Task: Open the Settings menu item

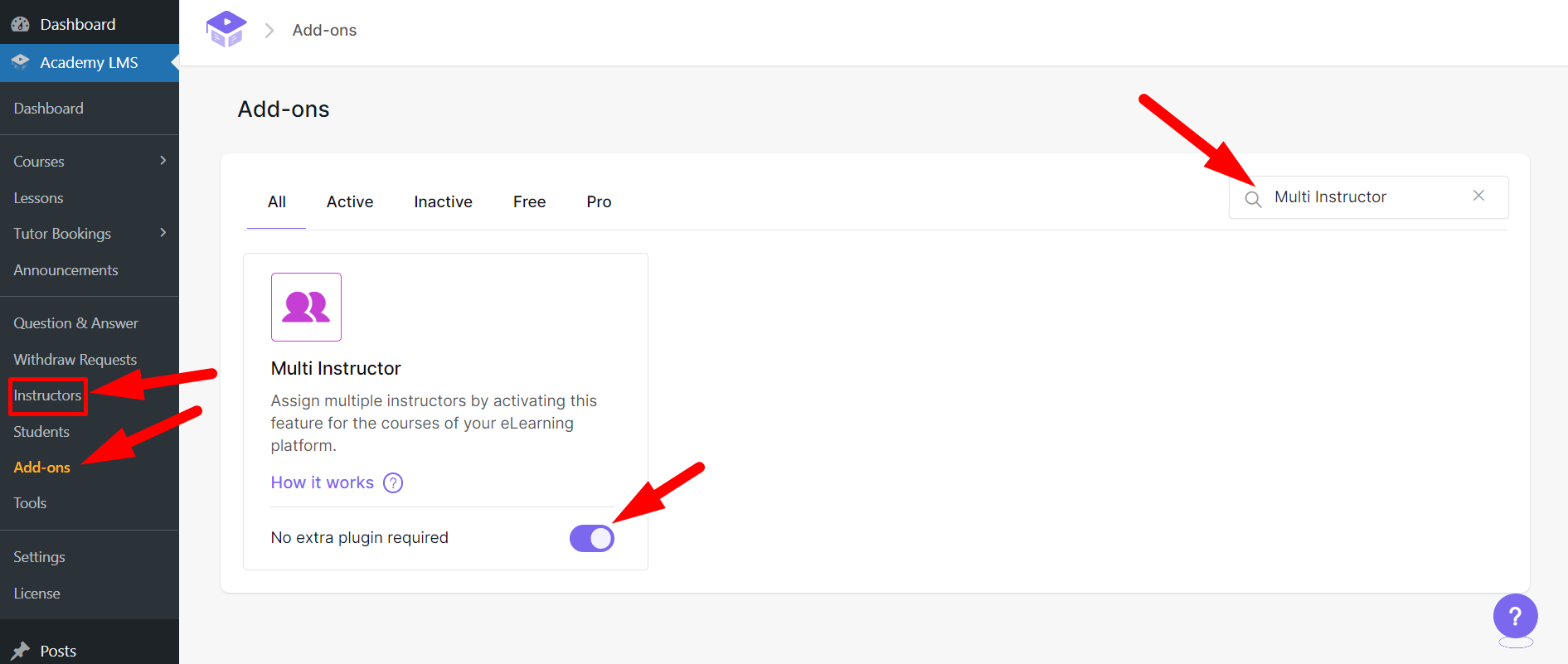Action: click(x=39, y=556)
